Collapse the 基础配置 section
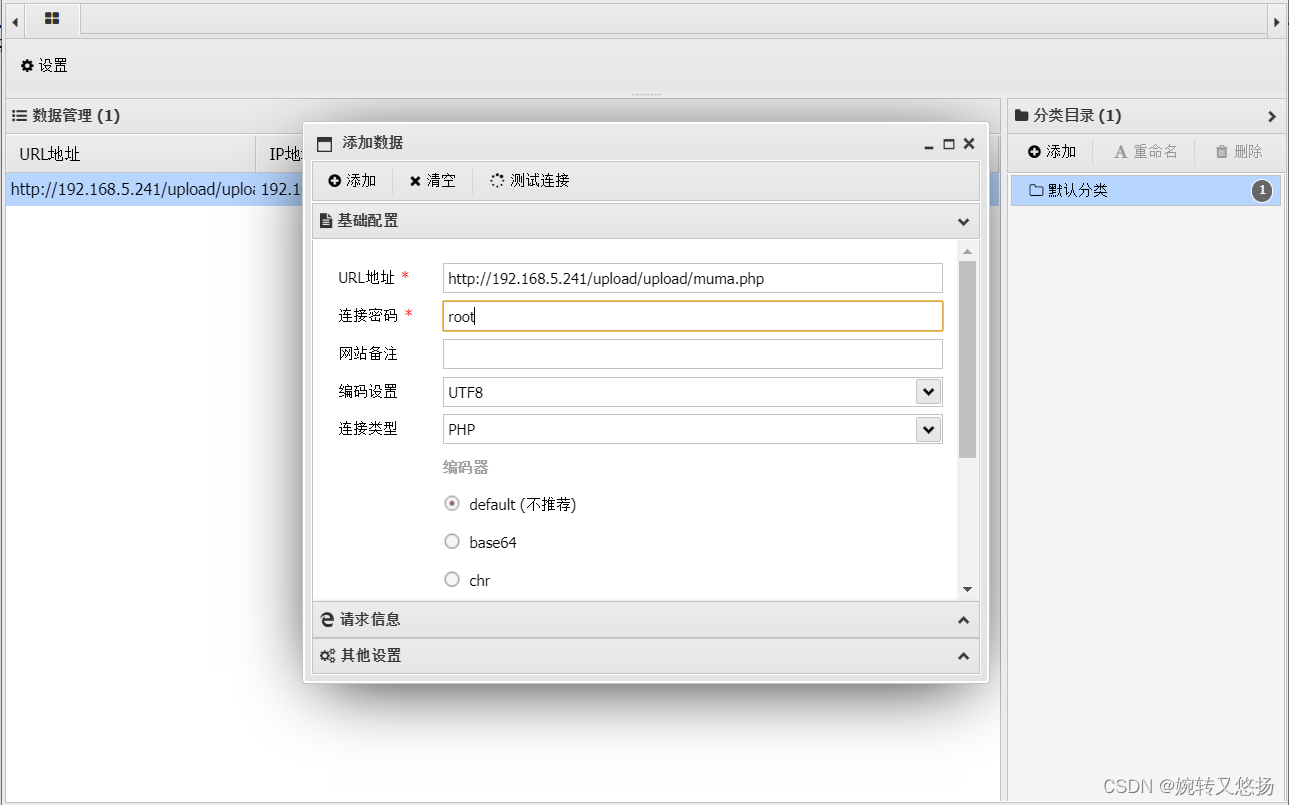This screenshot has height=805, width=1289. pos(963,221)
